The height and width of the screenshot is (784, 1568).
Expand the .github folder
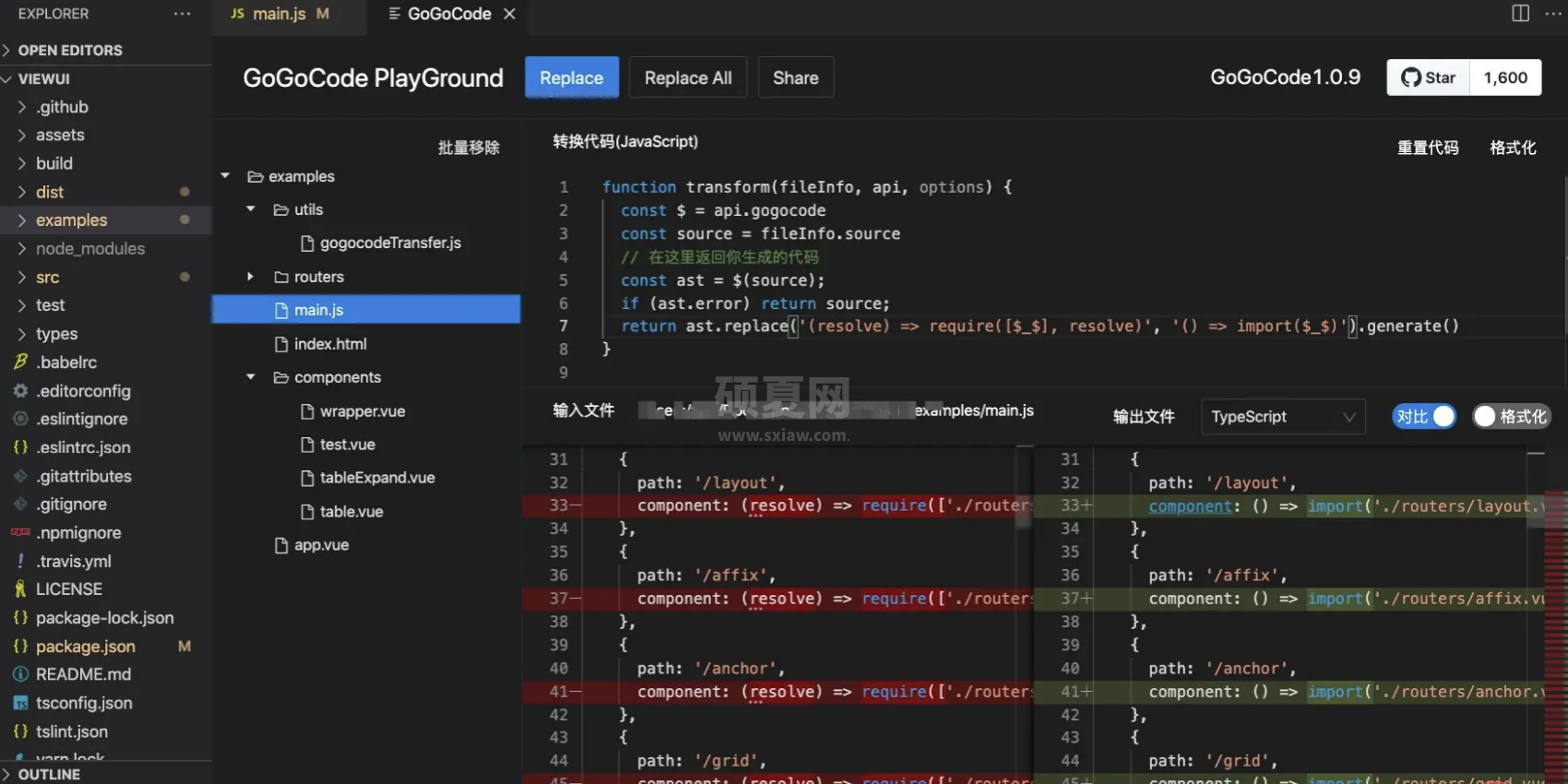(x=106, y=107)
